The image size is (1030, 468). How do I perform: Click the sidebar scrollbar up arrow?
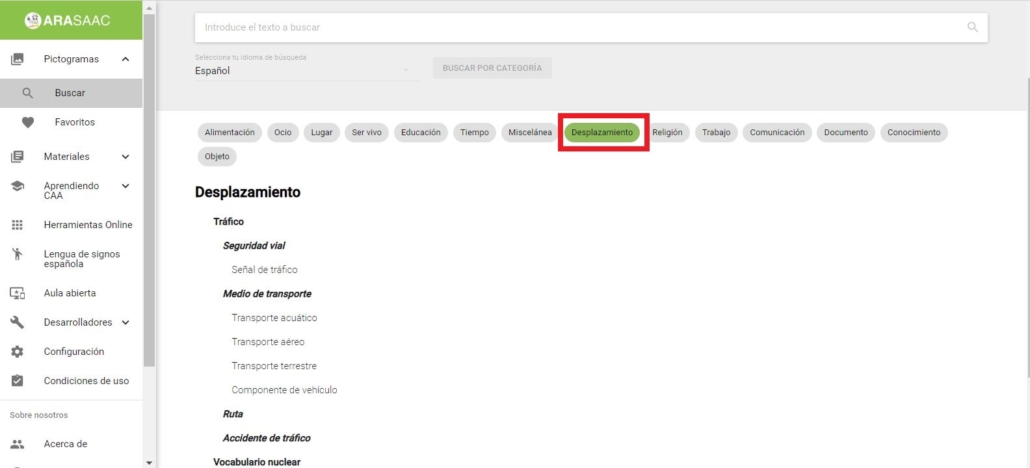pos(149,7)
